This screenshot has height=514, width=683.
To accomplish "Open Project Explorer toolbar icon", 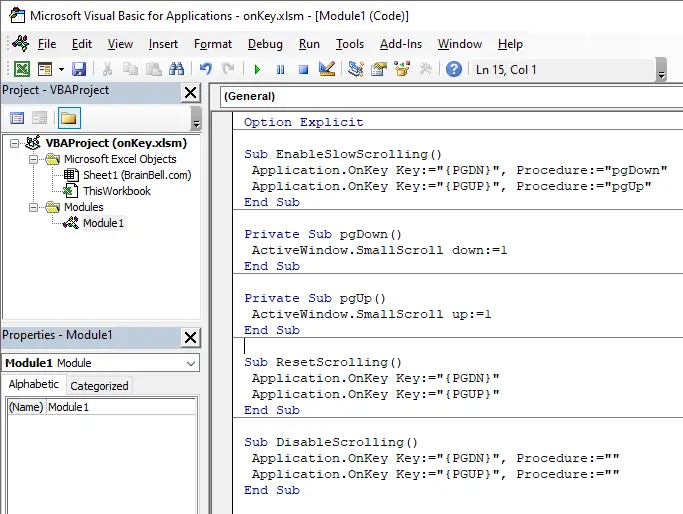I will [x=356, y=69].
